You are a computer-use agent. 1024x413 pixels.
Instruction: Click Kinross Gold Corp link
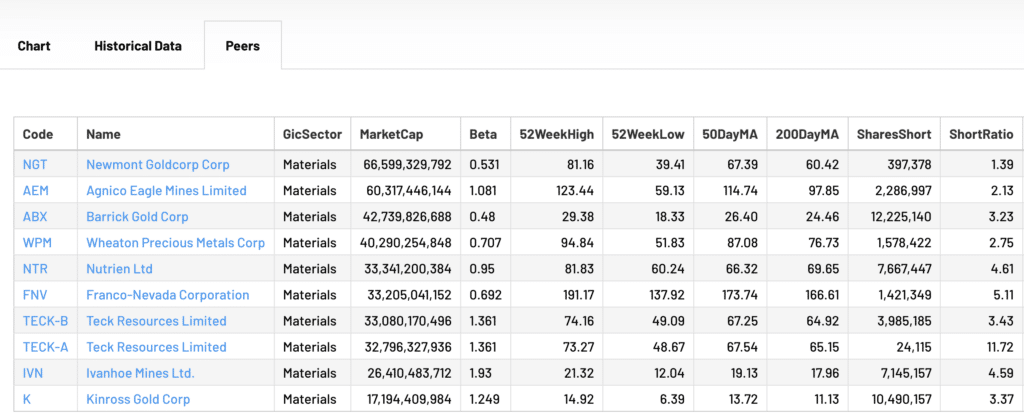point(138,399)
